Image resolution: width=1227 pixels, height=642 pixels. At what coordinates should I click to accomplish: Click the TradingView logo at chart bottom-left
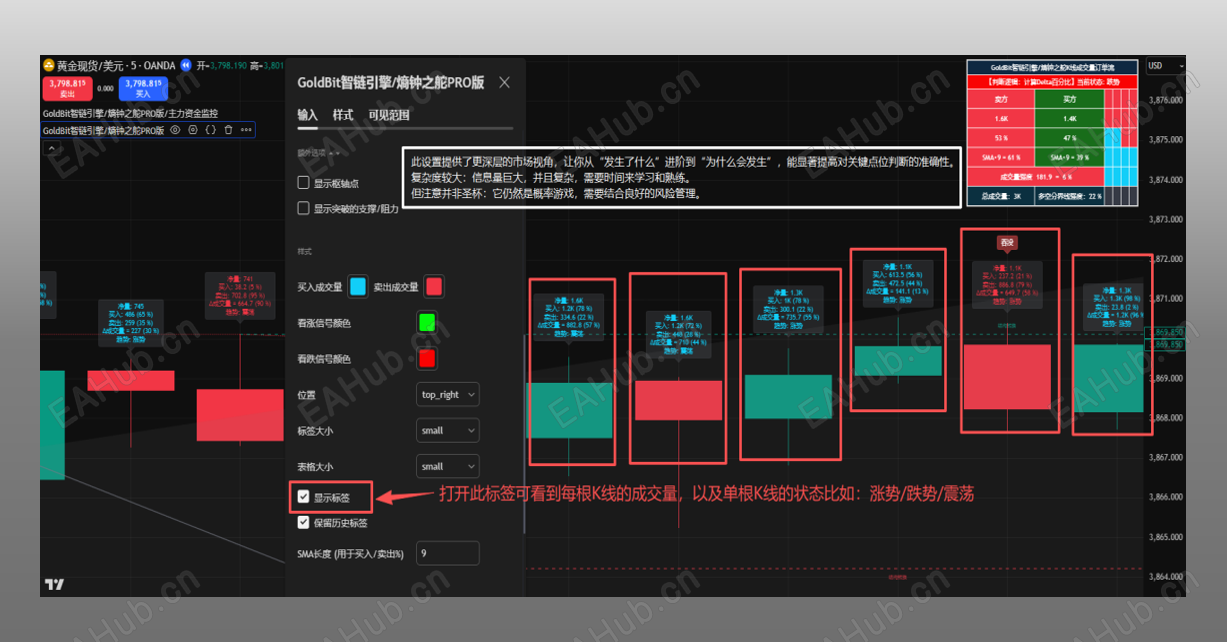tap(54, 585)
